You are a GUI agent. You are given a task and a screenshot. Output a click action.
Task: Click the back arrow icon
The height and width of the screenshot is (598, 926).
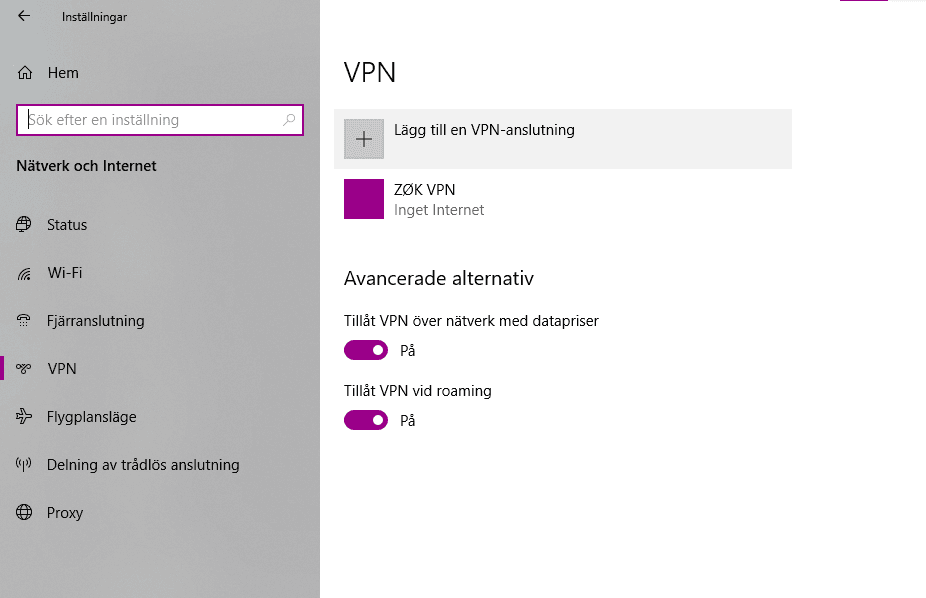(x=24, y=16)
